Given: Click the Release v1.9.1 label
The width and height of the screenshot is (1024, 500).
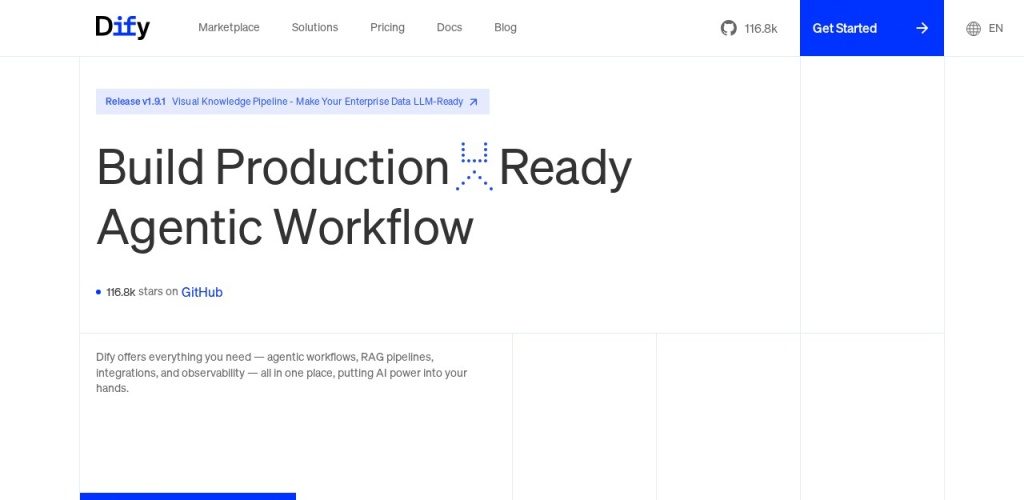Looking at the screenshot, I should (136, 102).
